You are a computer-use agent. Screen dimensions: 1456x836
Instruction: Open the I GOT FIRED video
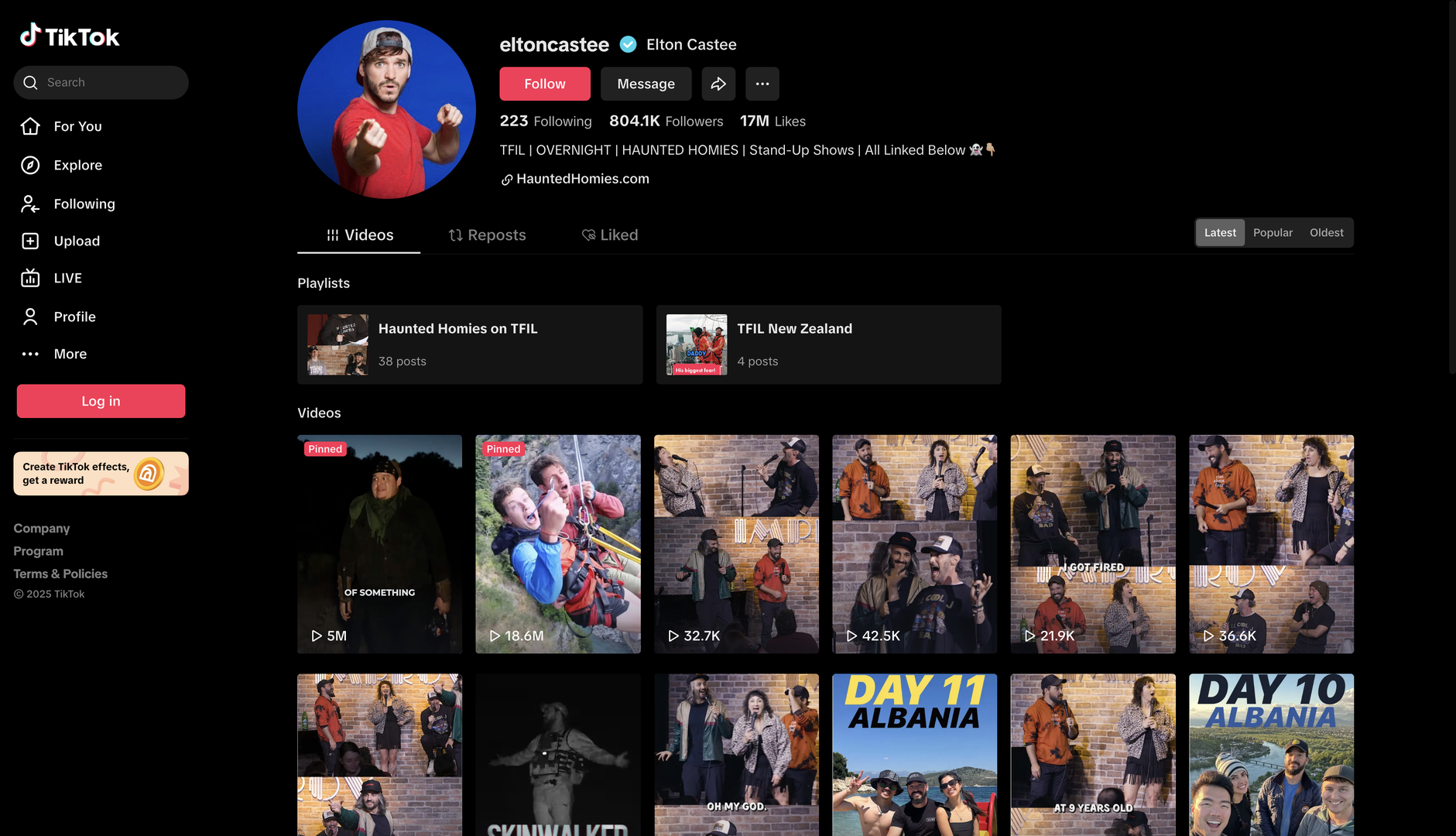click(1093, 544)
